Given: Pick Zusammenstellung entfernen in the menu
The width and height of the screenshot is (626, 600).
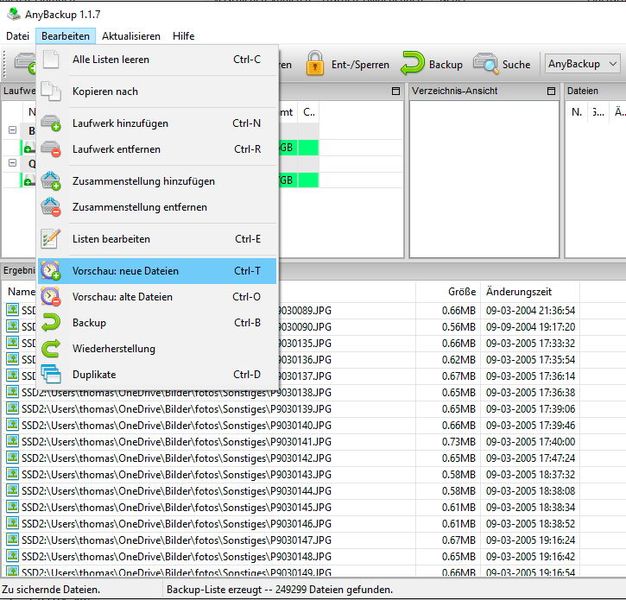Looking at the screenshot, I should coord(157,207).
